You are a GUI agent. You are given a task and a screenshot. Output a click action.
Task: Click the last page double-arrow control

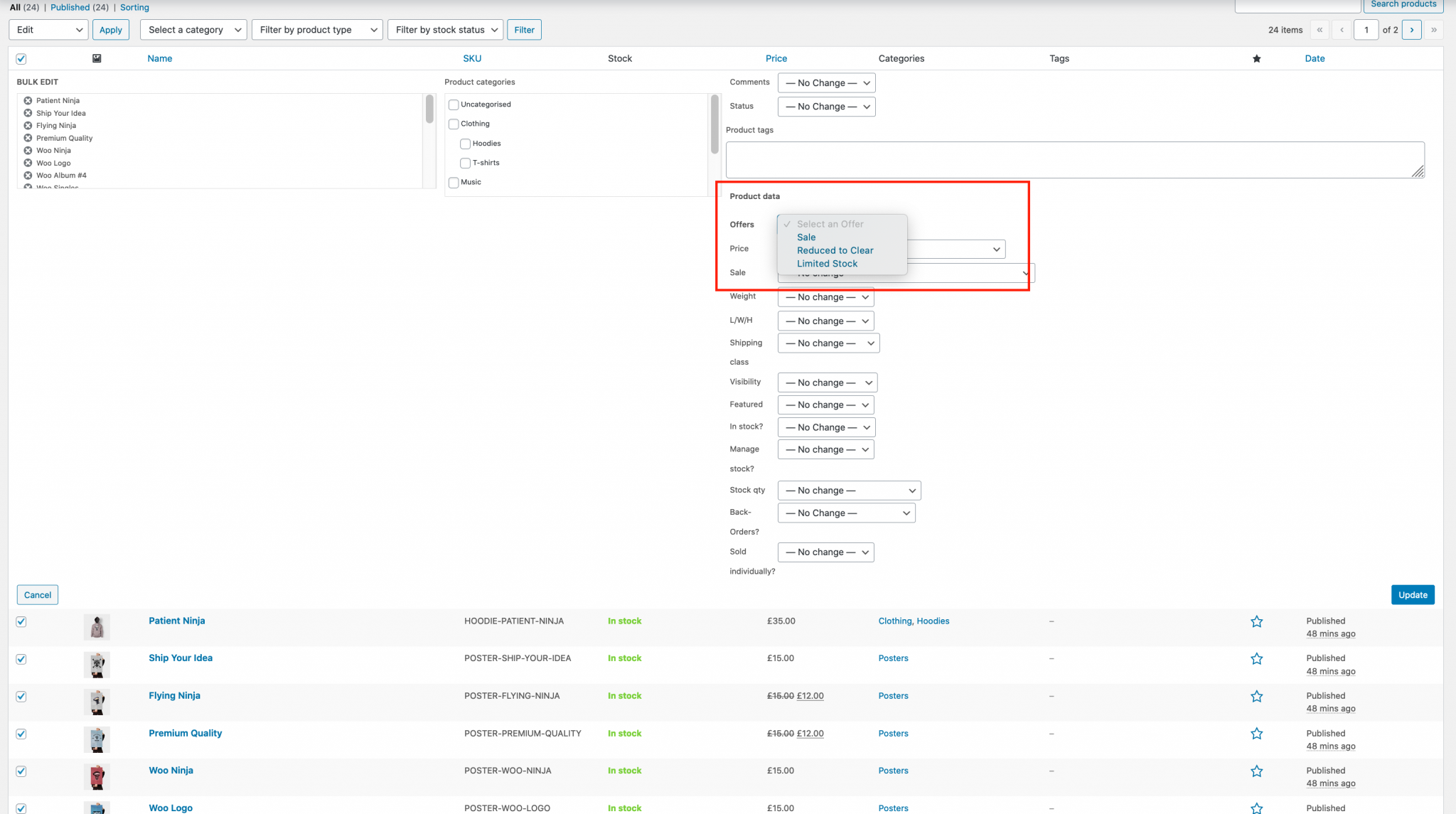point(1435,30)
